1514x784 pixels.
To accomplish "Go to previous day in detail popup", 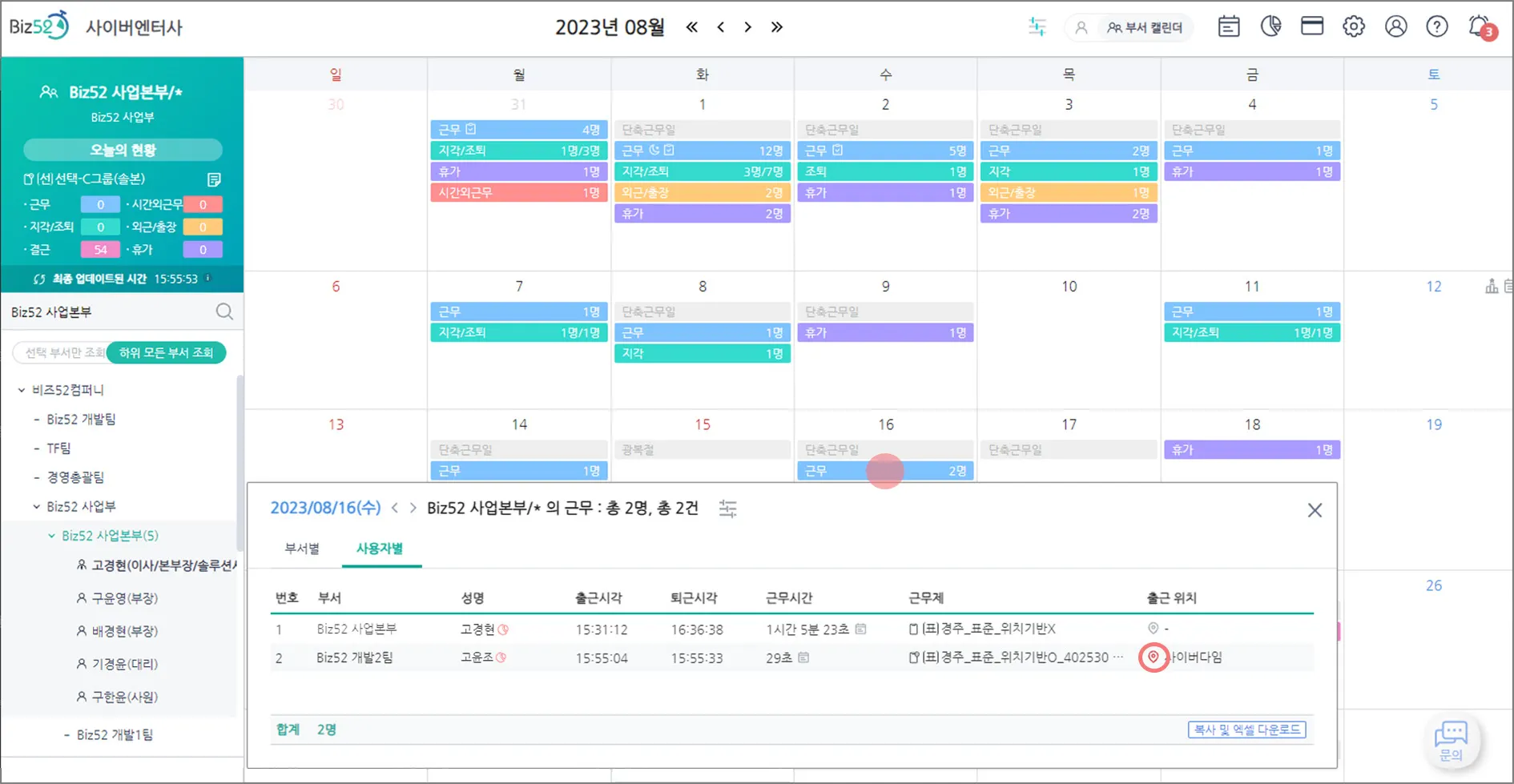I will pyautogui.click(x=395, y=509).
